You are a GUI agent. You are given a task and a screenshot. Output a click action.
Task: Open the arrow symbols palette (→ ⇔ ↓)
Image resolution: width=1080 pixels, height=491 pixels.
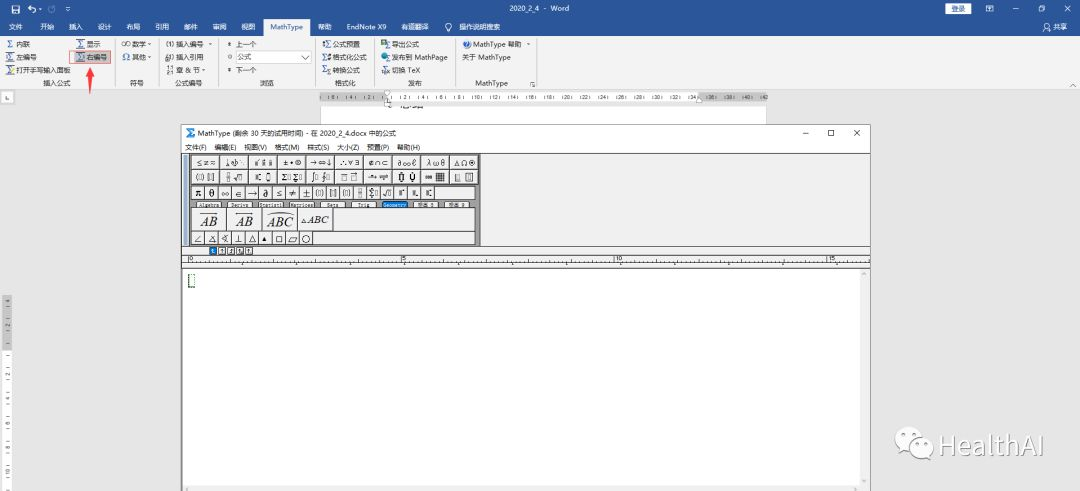321,163
